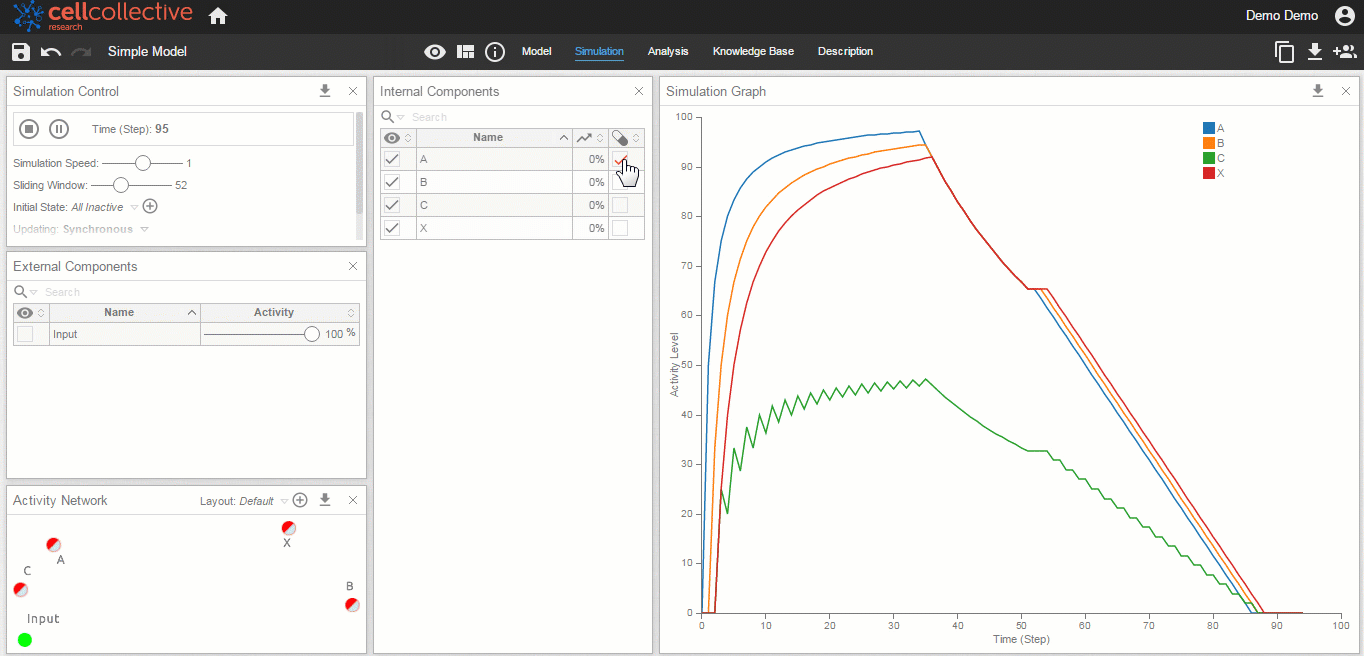This screenshot has width=1364, height=656.
Task: Uncheck visibility of component X
Action: [x=392, y=228]
